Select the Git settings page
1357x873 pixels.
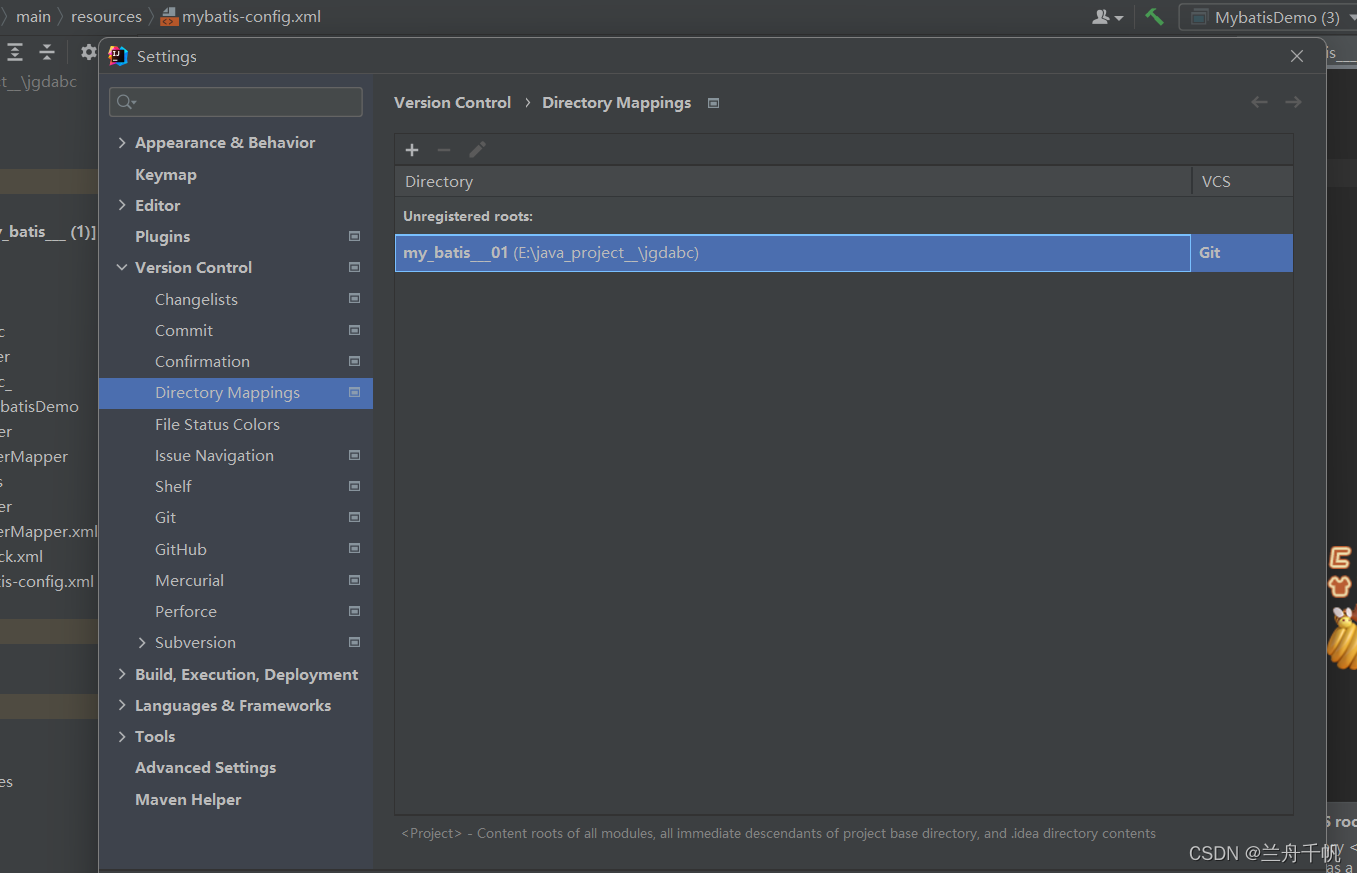pos(166,517)
